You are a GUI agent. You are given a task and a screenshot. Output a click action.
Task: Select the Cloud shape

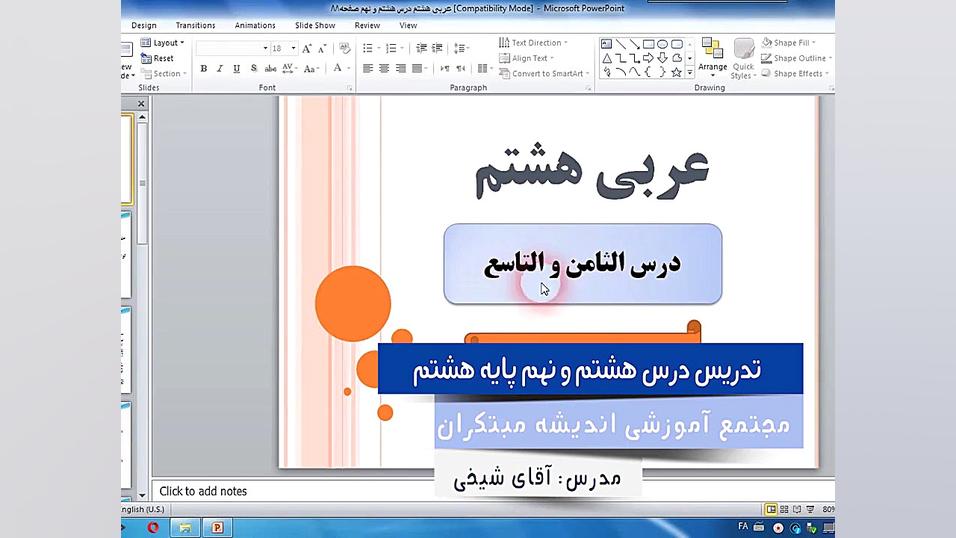(677, 59)
